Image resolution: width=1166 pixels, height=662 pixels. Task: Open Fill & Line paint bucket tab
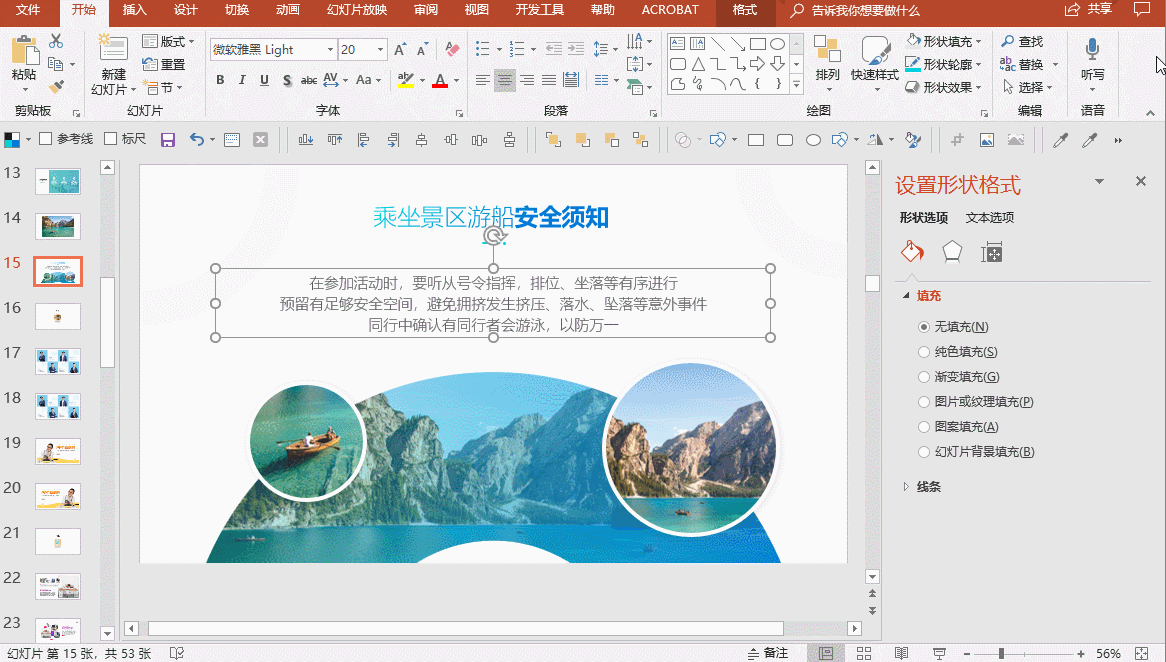(x=912, y=252)
